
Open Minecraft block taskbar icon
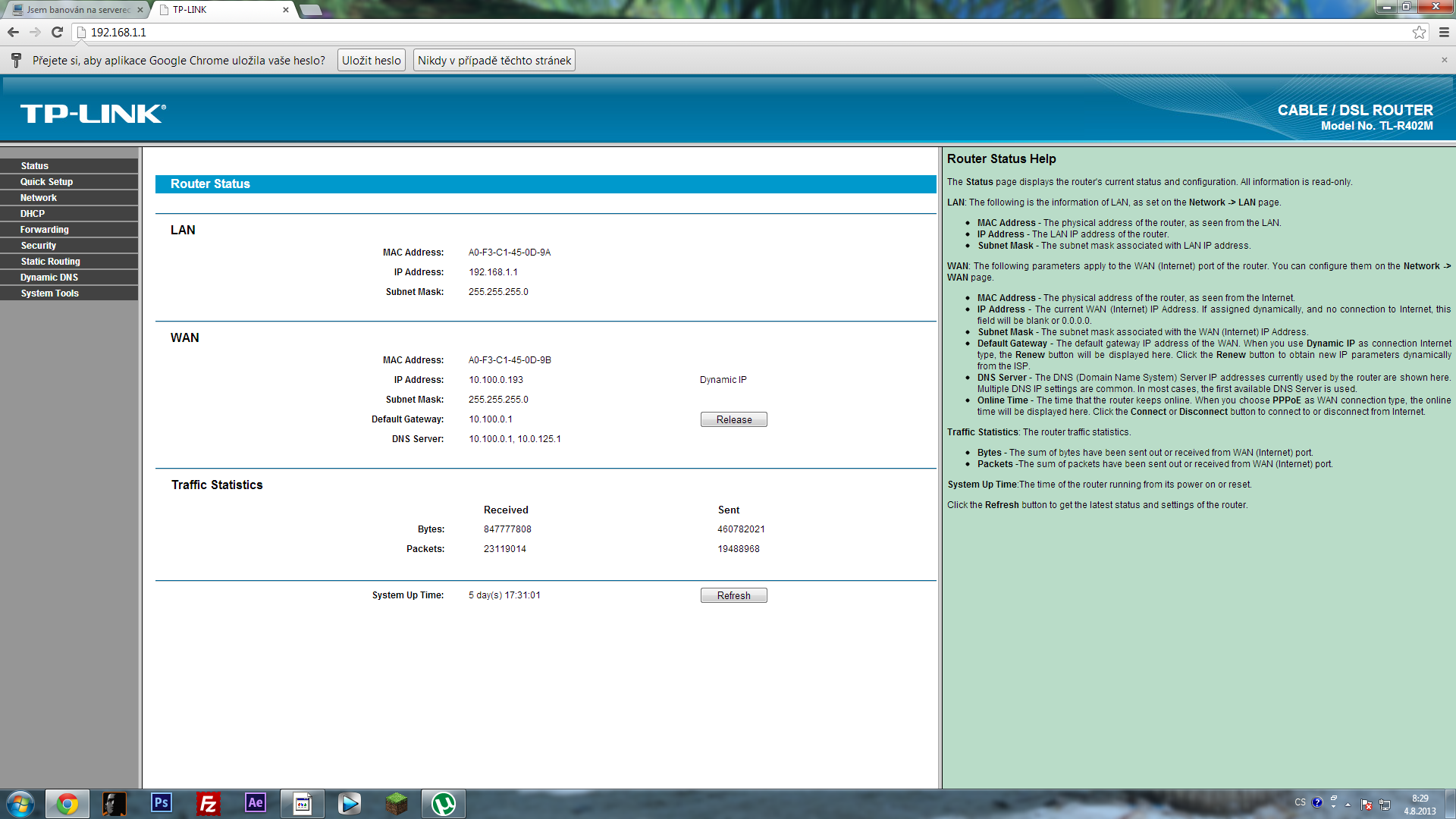tap(397, 803)
